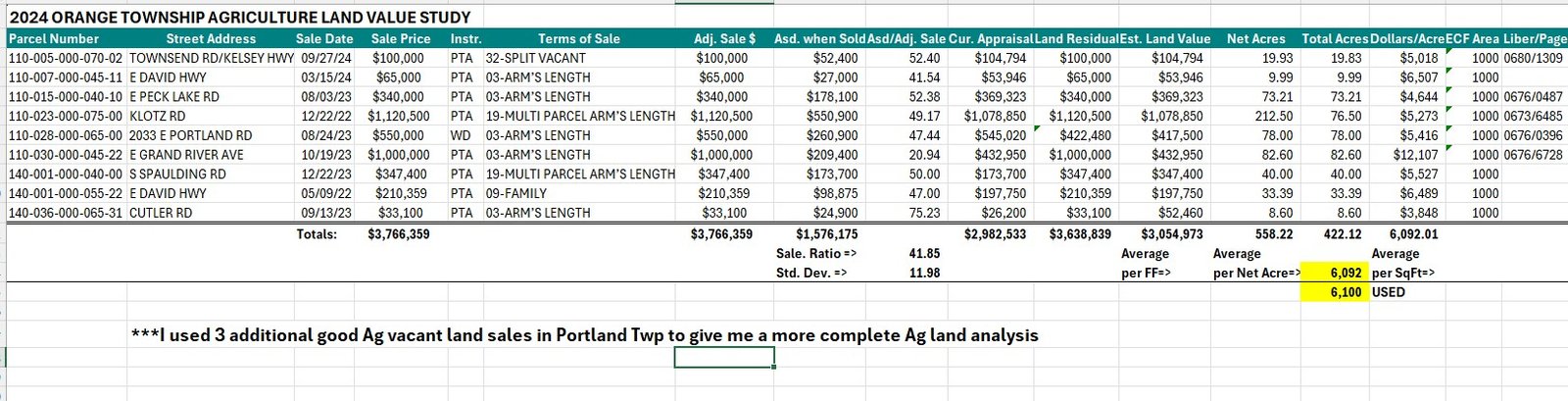Screen dimensions: 1568x401
Task: Select the 2024 Orange Township title cell
Action: coord(239,18)
